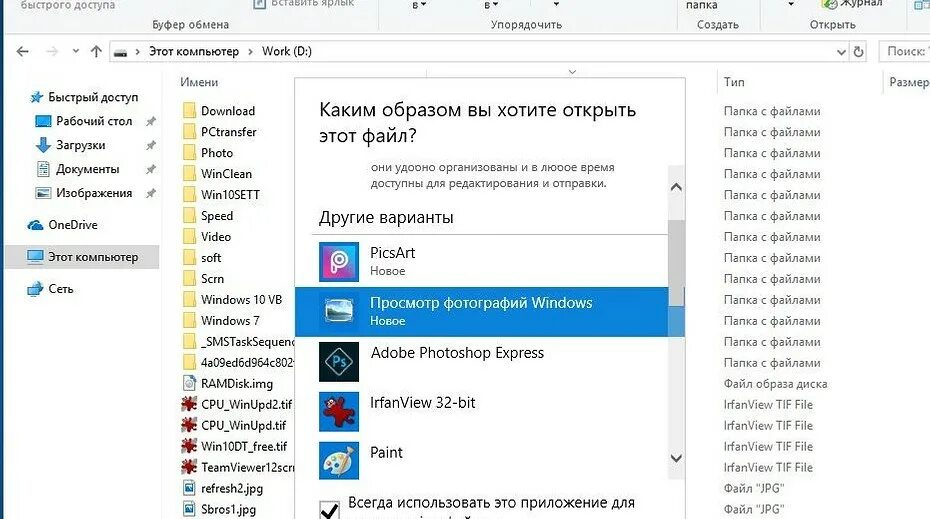930x519 pixels.
Task: Select Загрузки in sidebar
Action: [81, 145]
